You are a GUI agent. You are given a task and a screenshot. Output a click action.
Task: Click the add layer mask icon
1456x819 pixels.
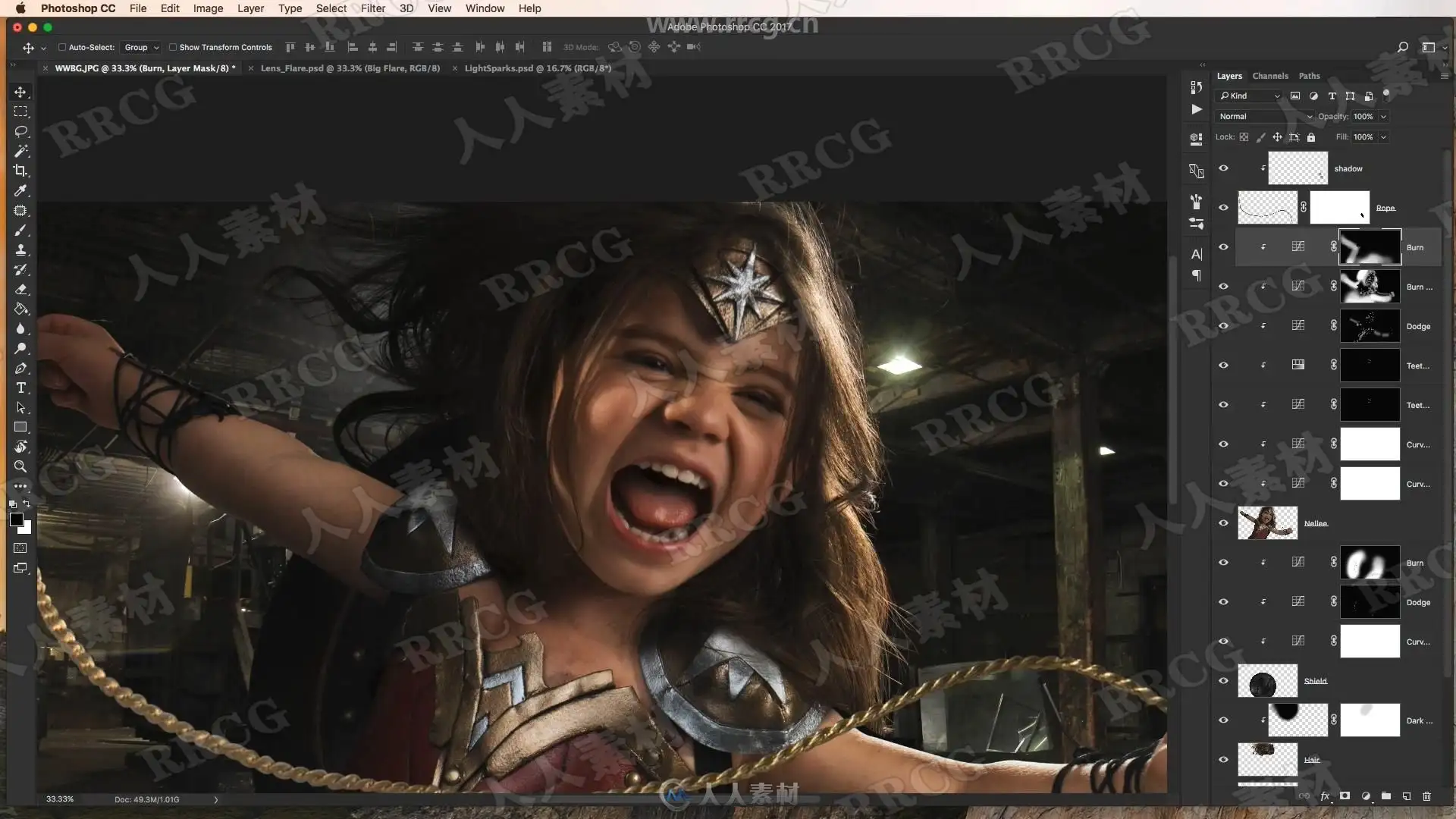(1345, 796)
